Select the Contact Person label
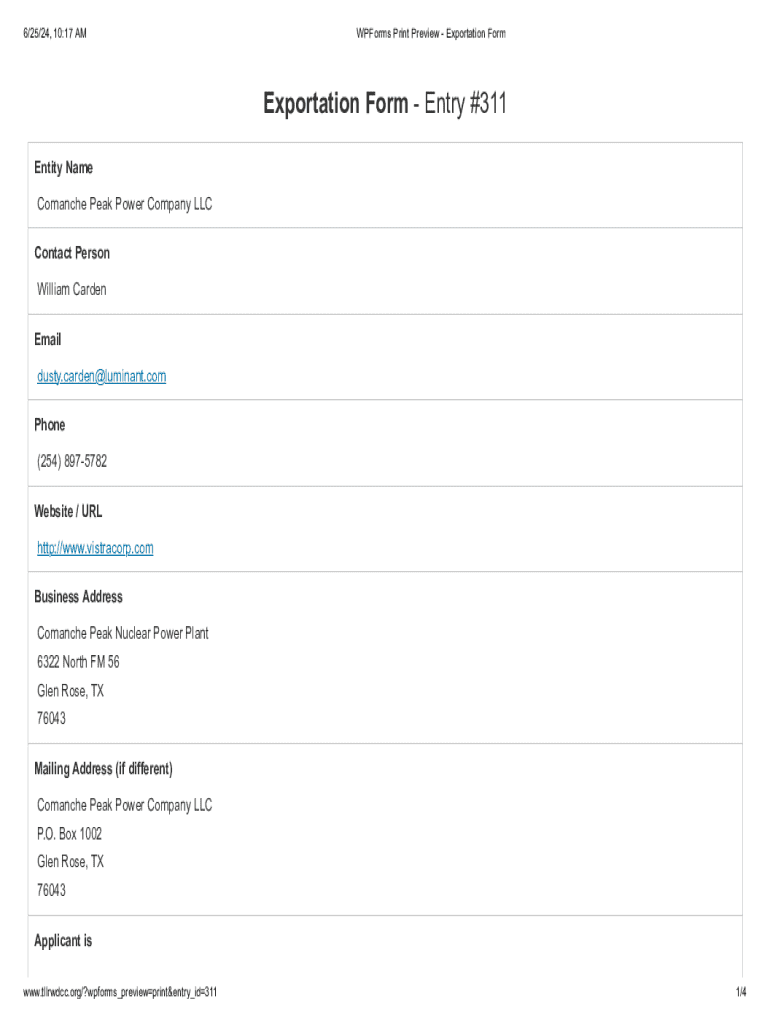 coord(72,253)
